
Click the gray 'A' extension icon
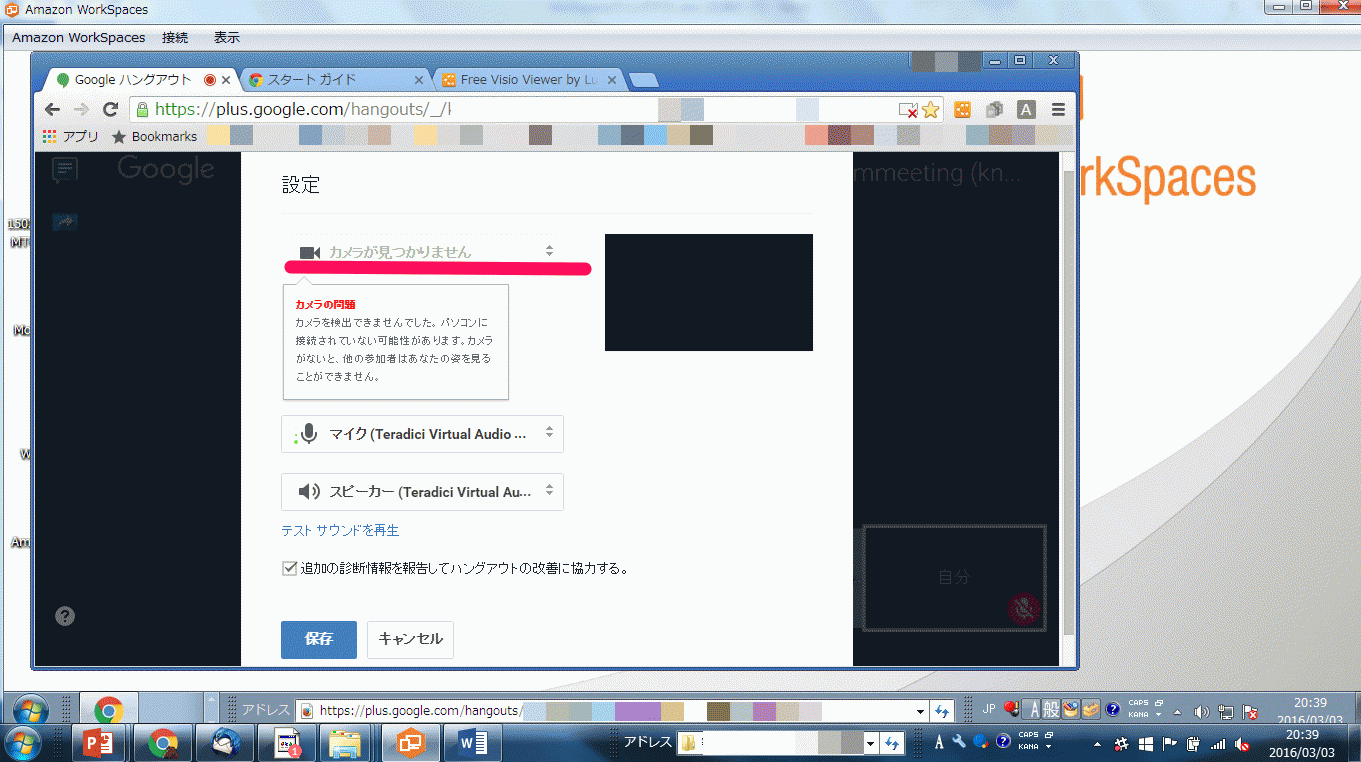coord(1026,110)
